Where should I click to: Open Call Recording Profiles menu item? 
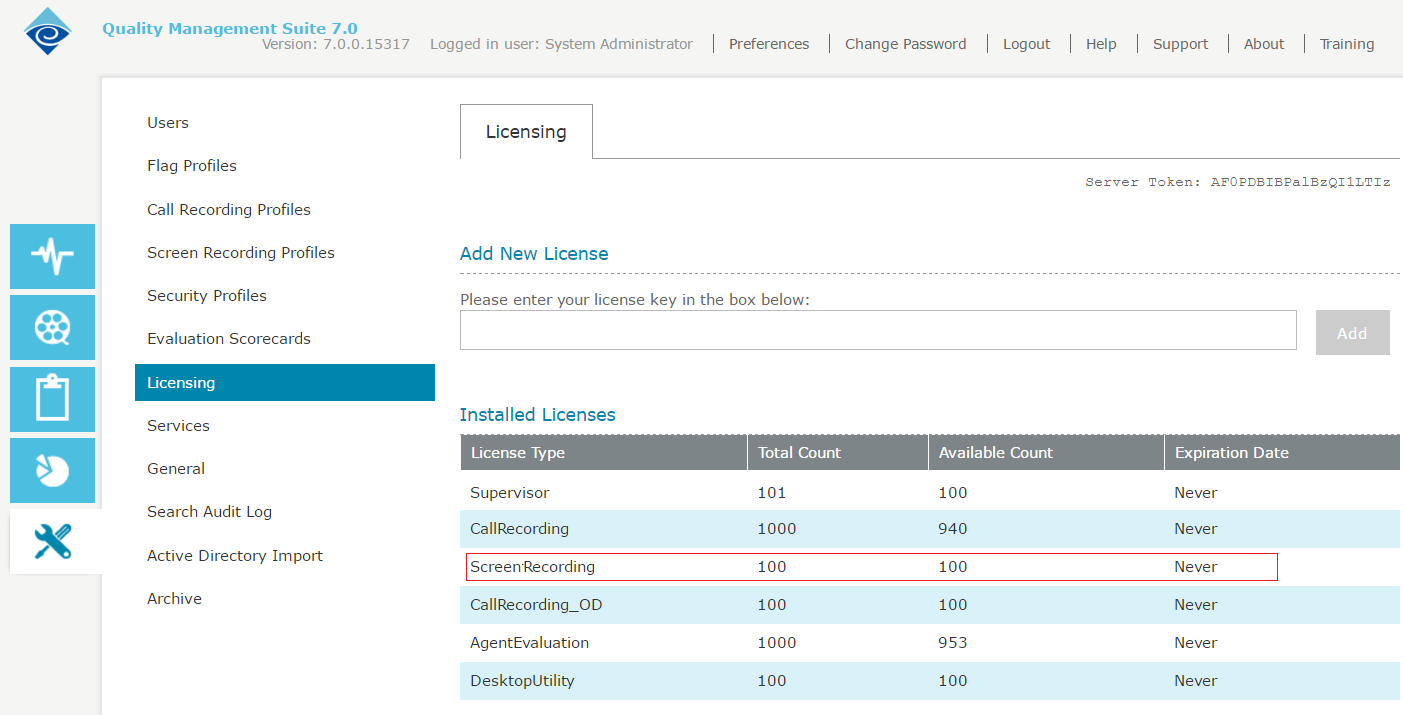229,210
